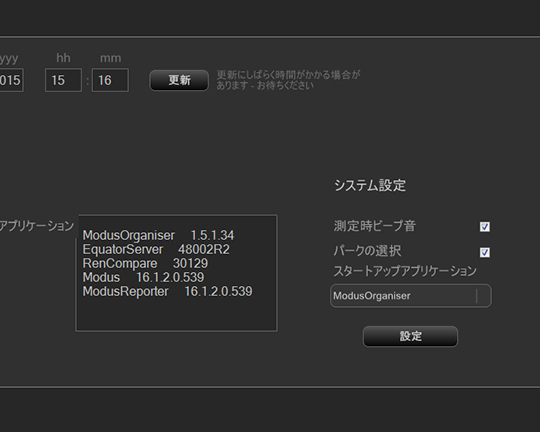Select the EquatorServer 48002R2 list entry
The image size is (540, 432).
(x=156, y=249)
